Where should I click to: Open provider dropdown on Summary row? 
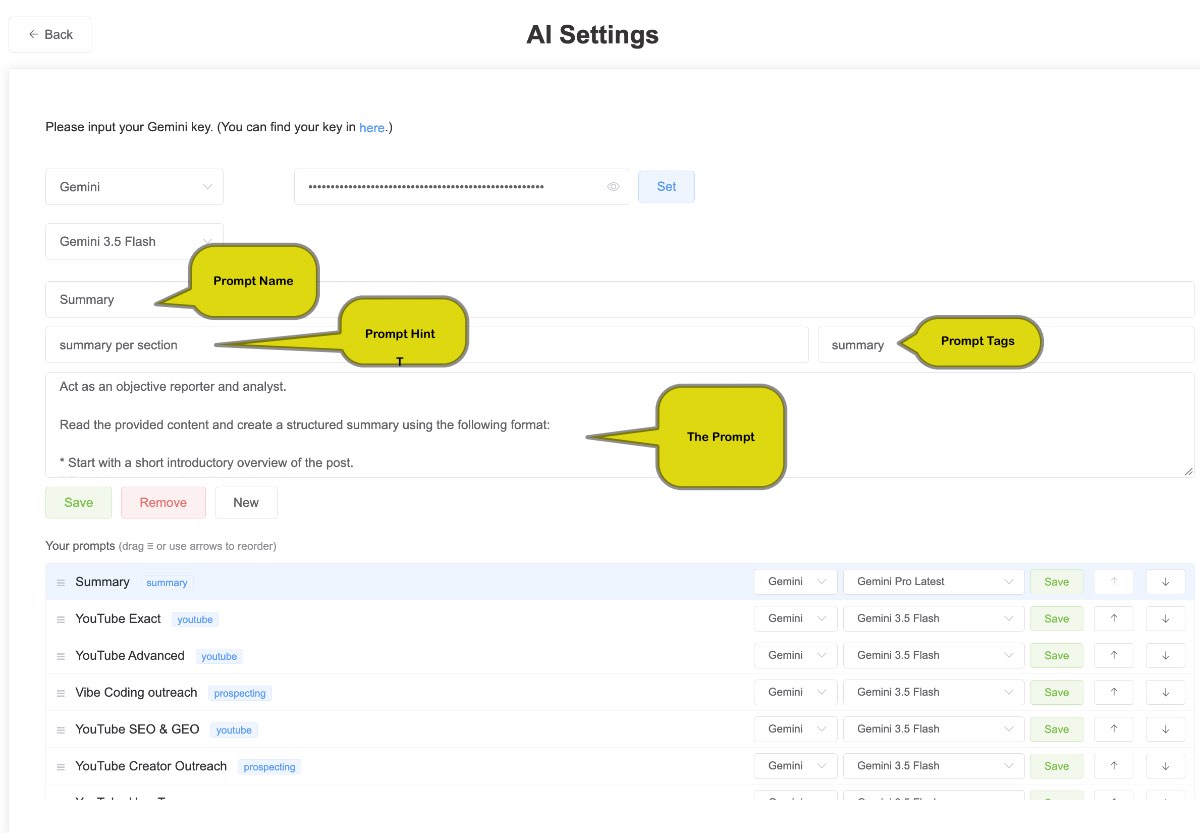[796, 582]
